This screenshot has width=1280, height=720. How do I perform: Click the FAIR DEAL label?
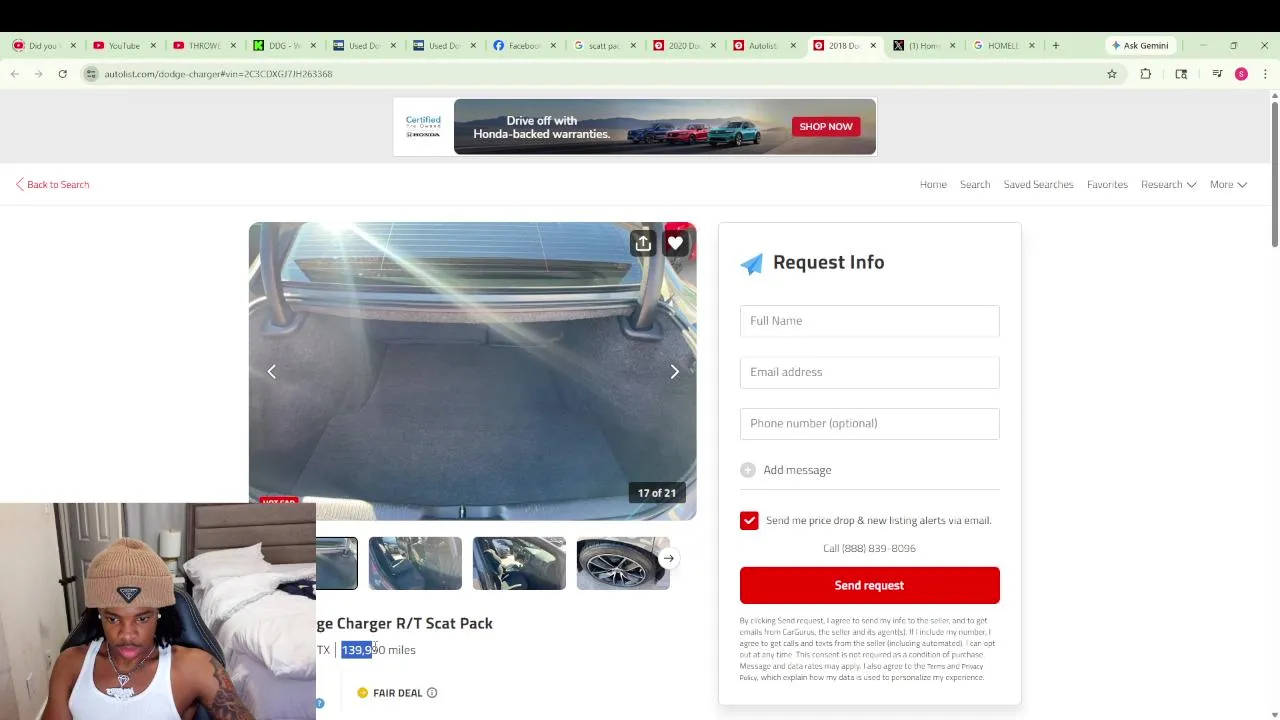[x=398, y=693]
